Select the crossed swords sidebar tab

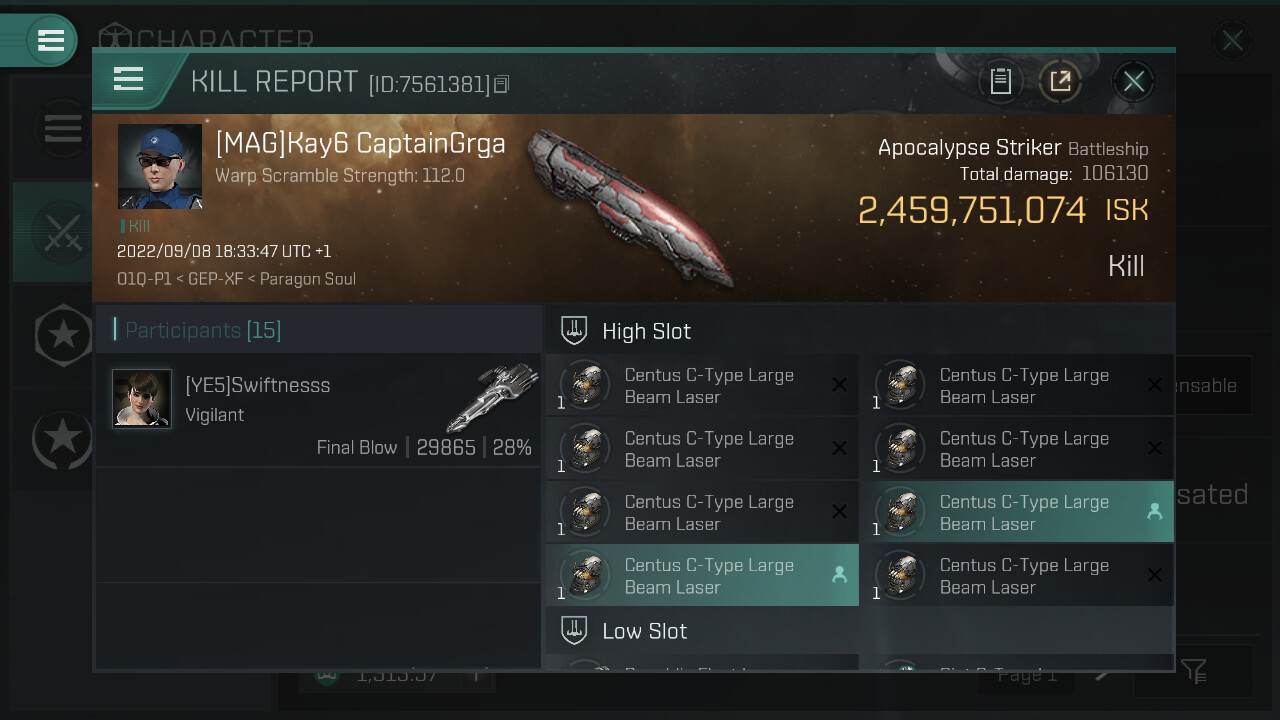point(62,232)
